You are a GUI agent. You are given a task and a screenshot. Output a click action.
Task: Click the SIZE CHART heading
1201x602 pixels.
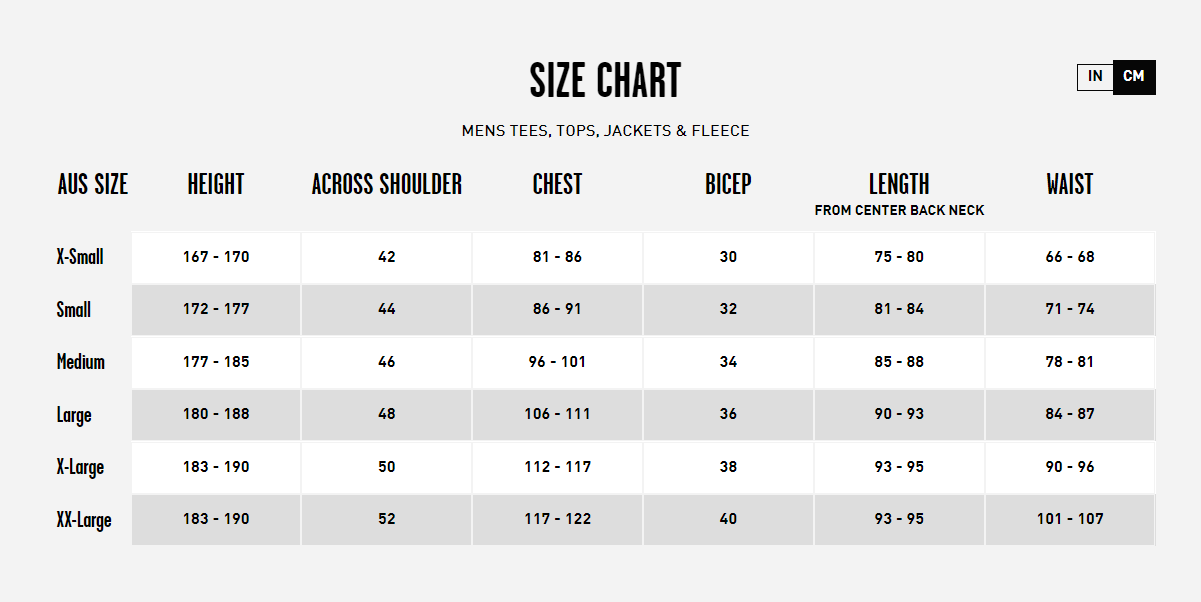(x=605, y=81)
